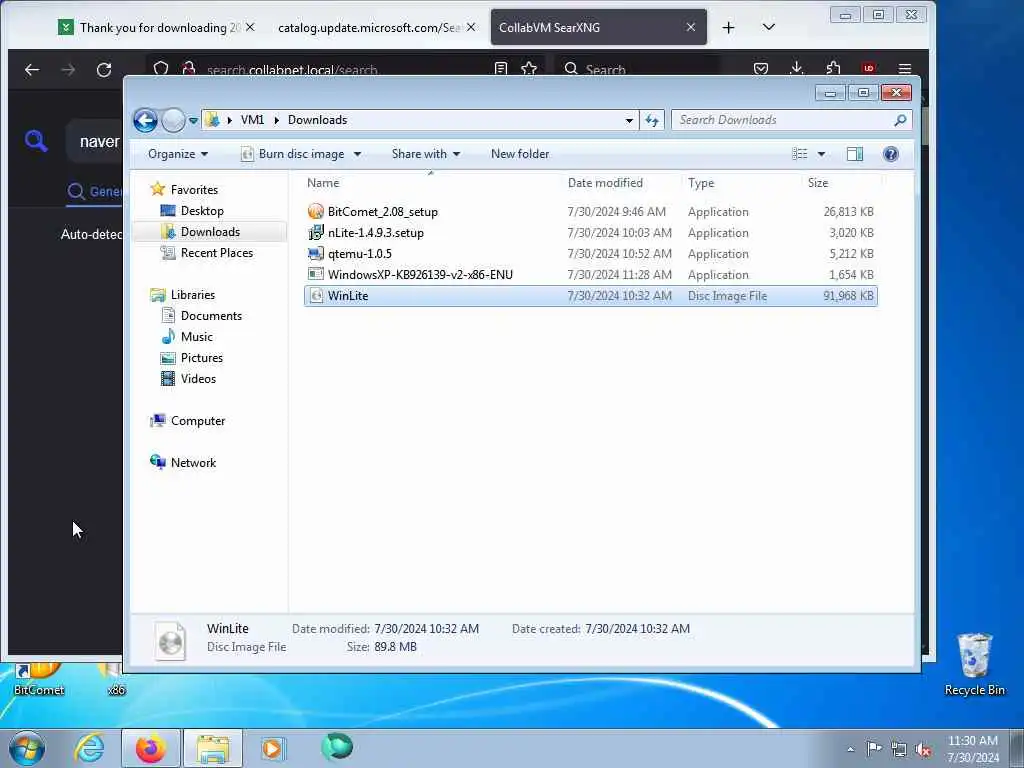Open the view options dropdown arrow
This screenshot has height=768, width=1024.
(822, 154)
